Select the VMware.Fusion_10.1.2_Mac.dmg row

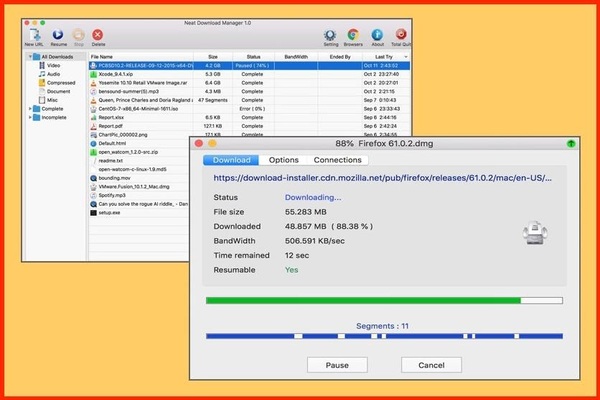[139, 187]
